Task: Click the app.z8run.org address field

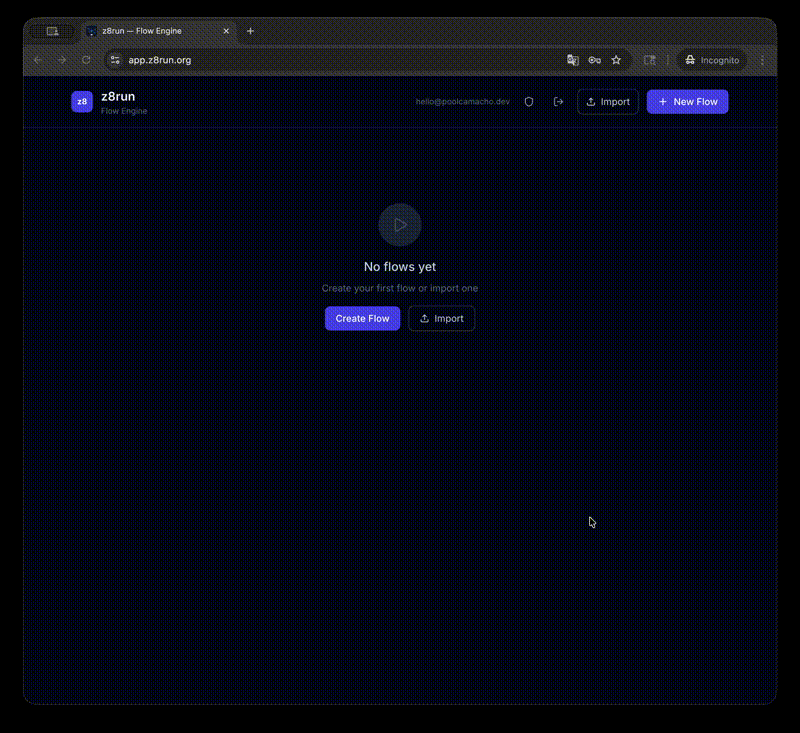Action: pyautogui.click(x=337, y=60)
